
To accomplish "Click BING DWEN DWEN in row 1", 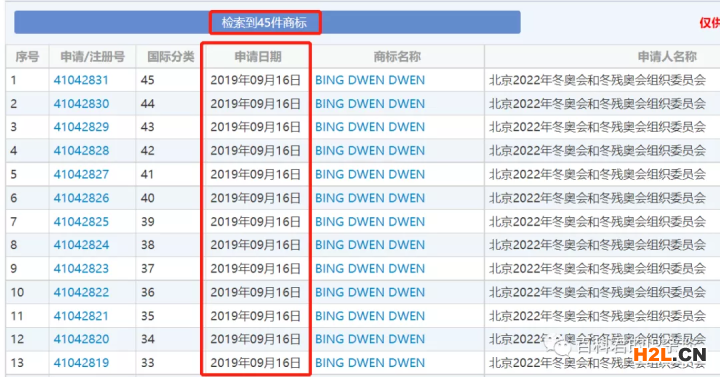I will click(370, 80).
